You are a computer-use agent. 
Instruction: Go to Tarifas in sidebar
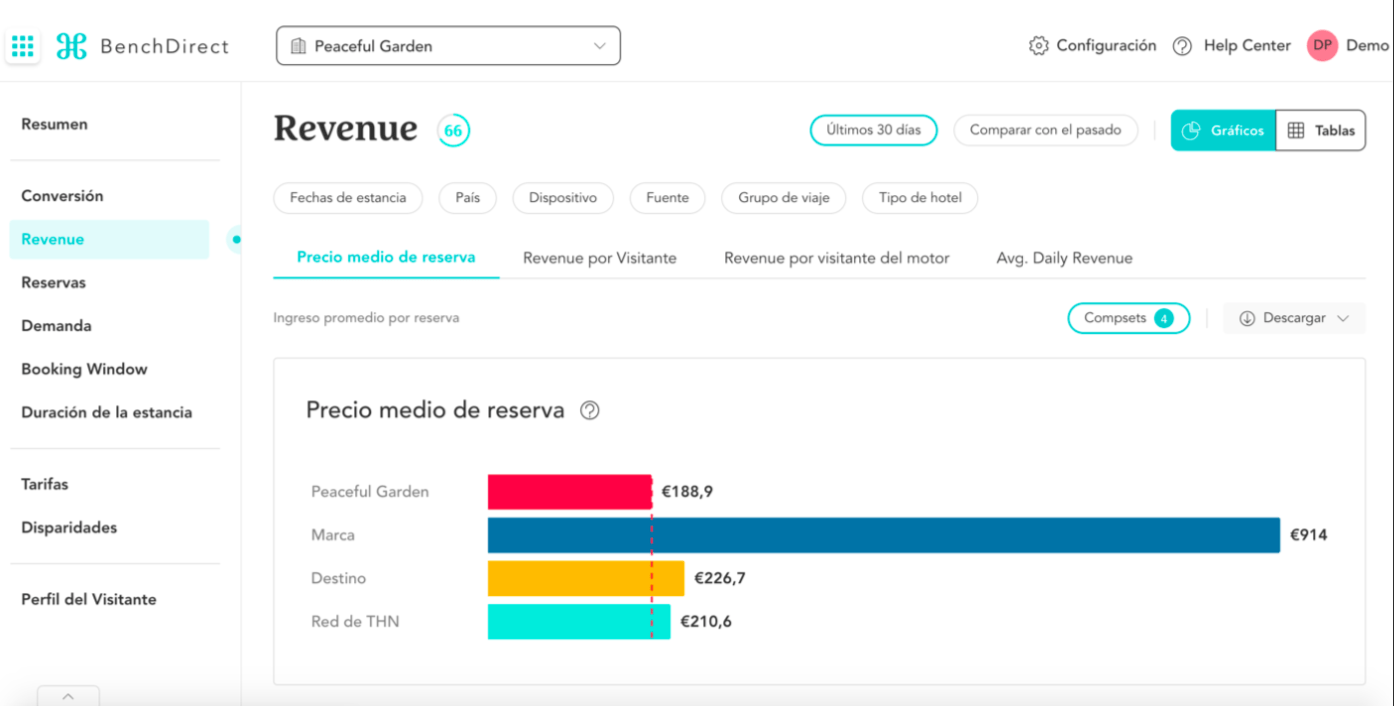pyautogui.click(x=45, y=484)
